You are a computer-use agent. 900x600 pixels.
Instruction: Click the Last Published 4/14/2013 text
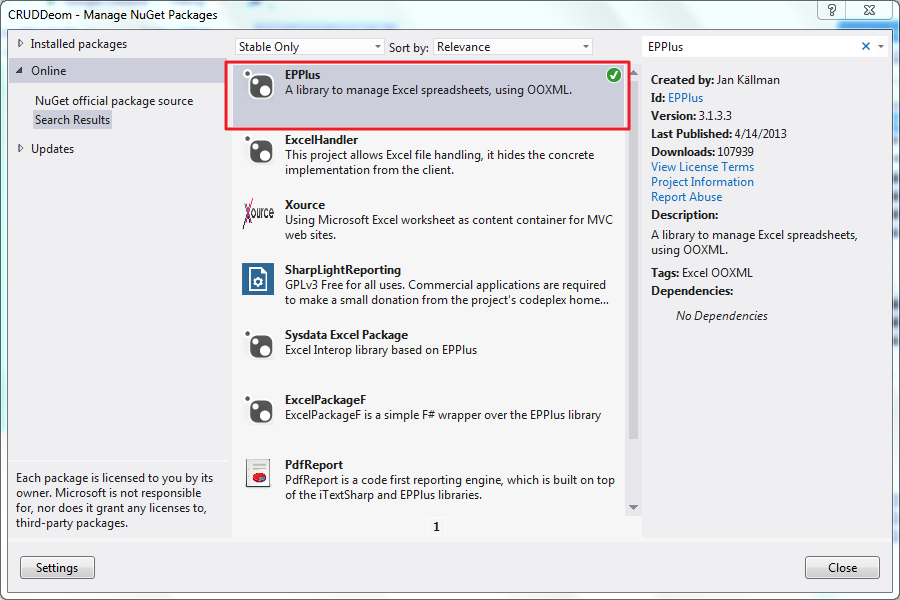(x=719, y=134)
